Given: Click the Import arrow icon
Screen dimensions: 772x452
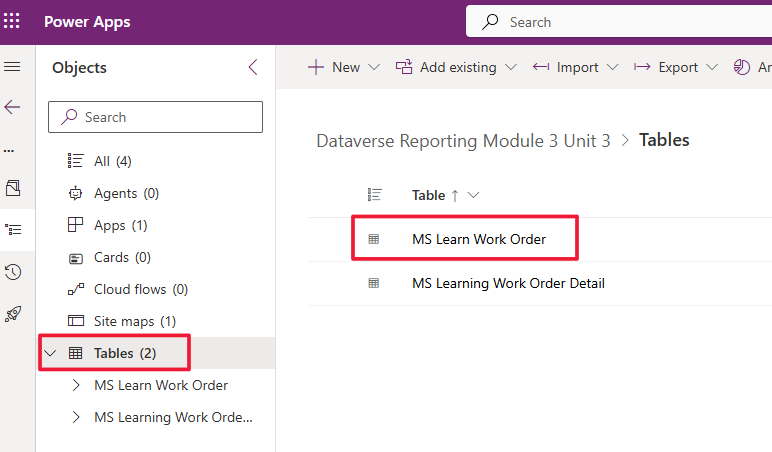Looking at the screenshot, I should pyautogui.click(x=541, y=66).
